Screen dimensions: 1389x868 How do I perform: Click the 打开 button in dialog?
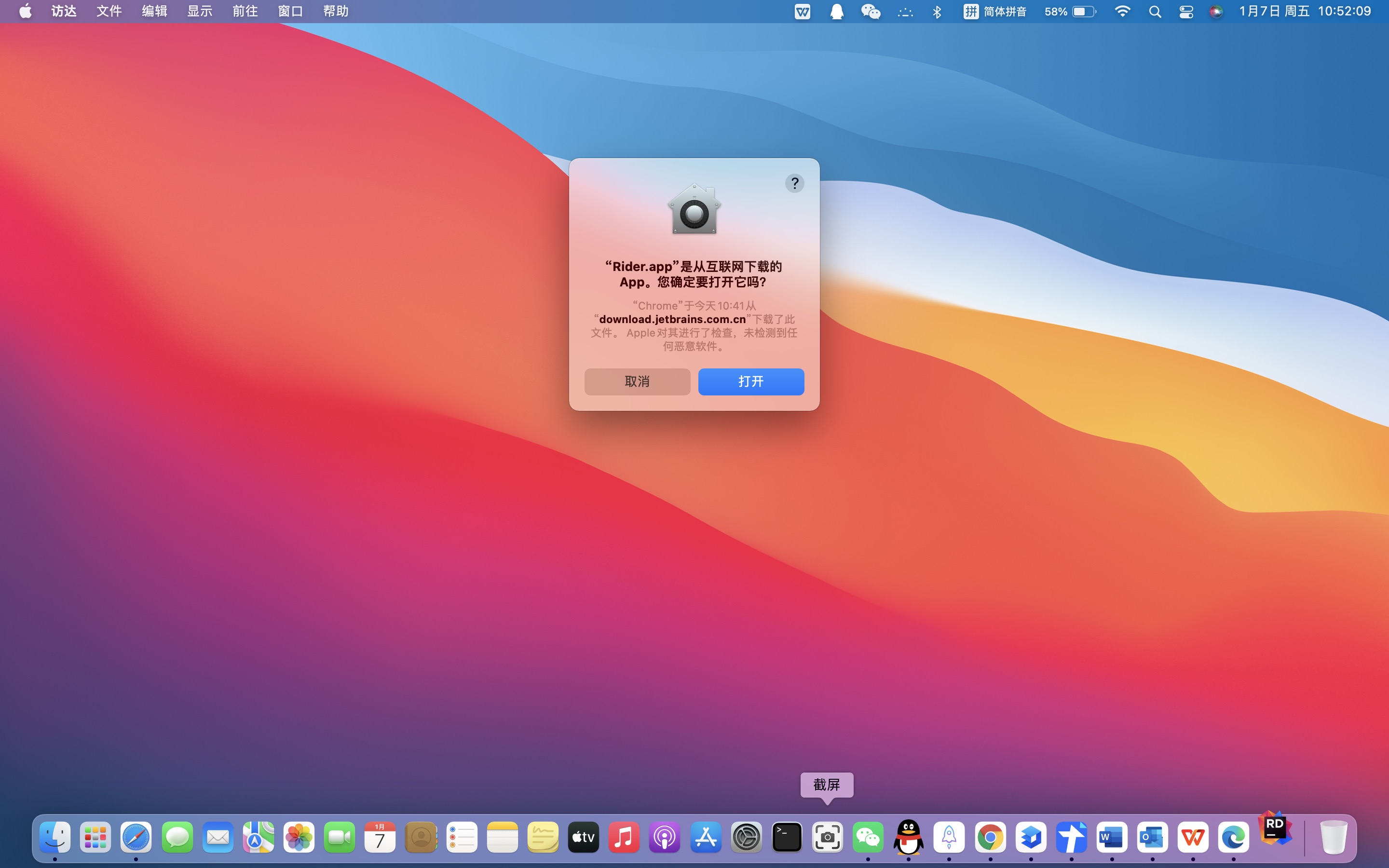[x=751, y=382]
